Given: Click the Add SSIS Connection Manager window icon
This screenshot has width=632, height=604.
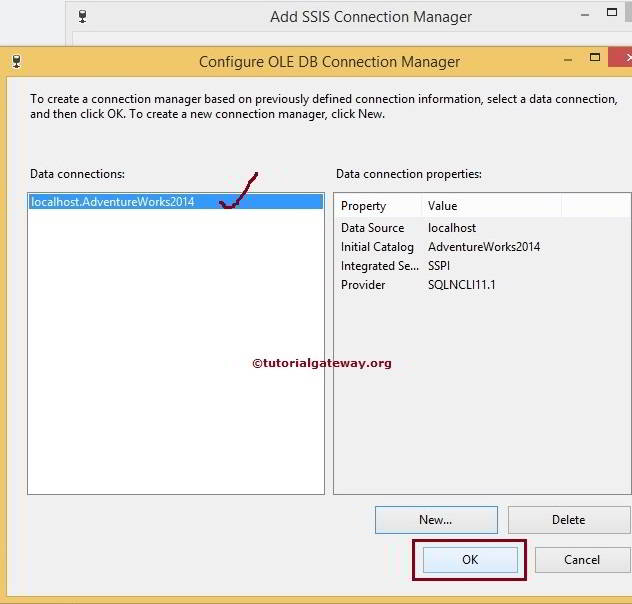Looking at the screenshot, I should 83,16.
